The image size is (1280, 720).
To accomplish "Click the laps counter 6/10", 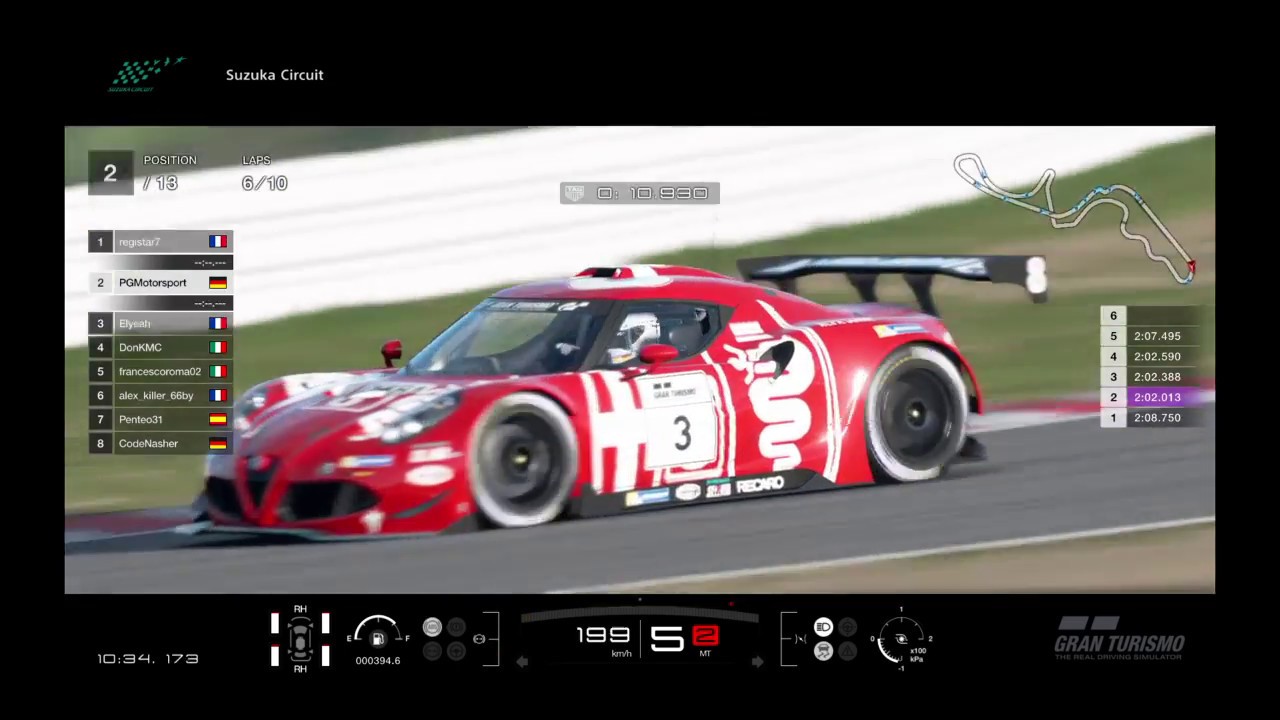I will [264, 184].
